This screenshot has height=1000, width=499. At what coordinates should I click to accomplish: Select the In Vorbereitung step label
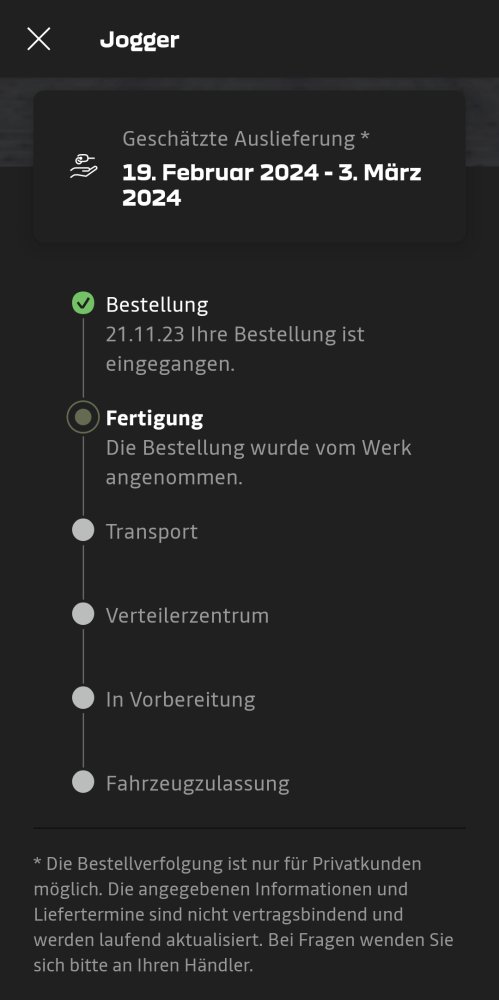[x=181, y=700]
